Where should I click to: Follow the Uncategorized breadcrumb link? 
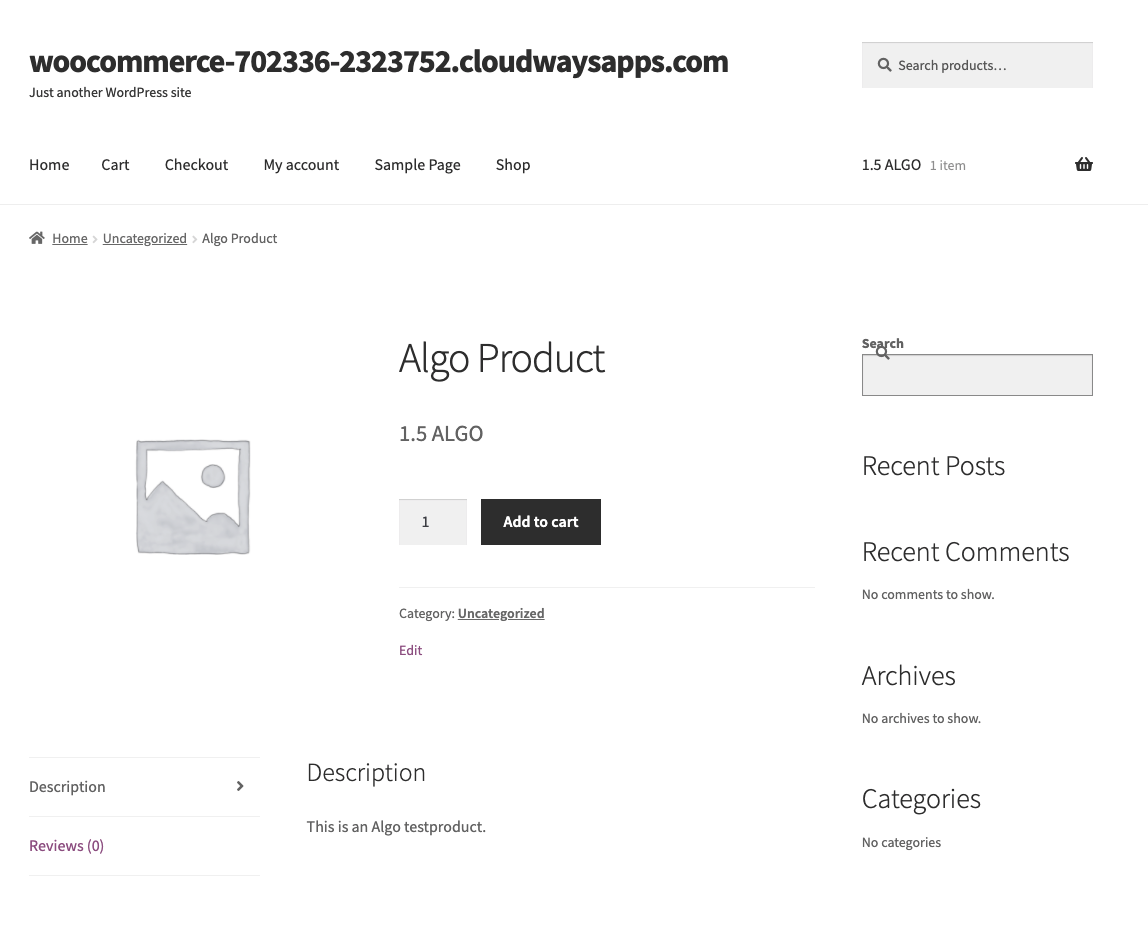(144, 238)
